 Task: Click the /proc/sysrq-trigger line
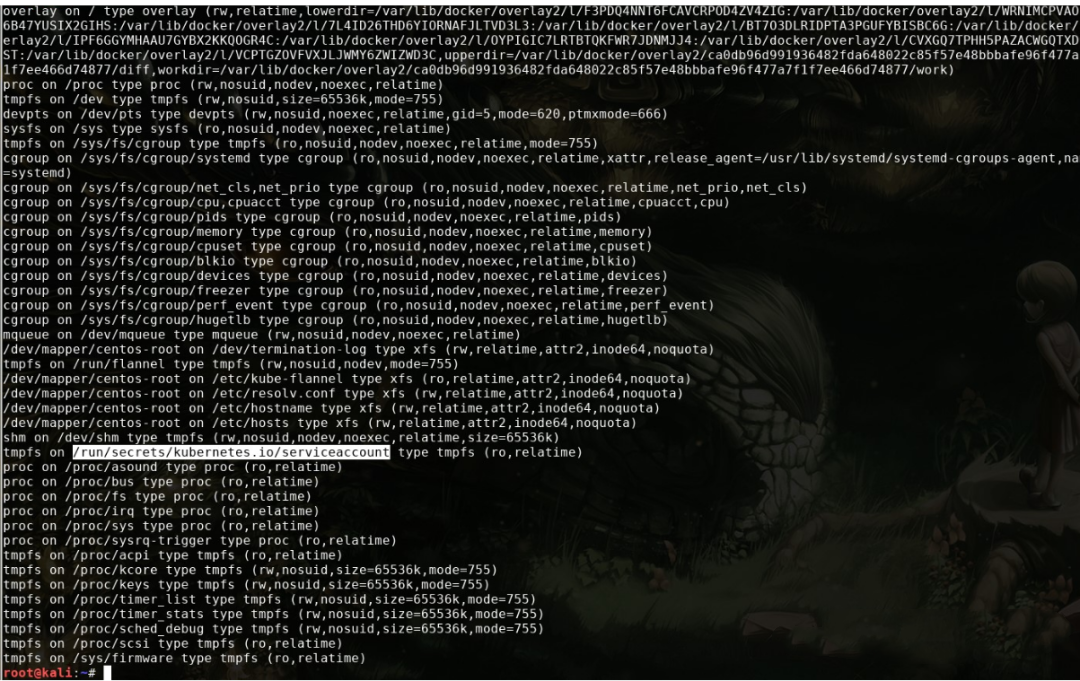pos(200,541)
